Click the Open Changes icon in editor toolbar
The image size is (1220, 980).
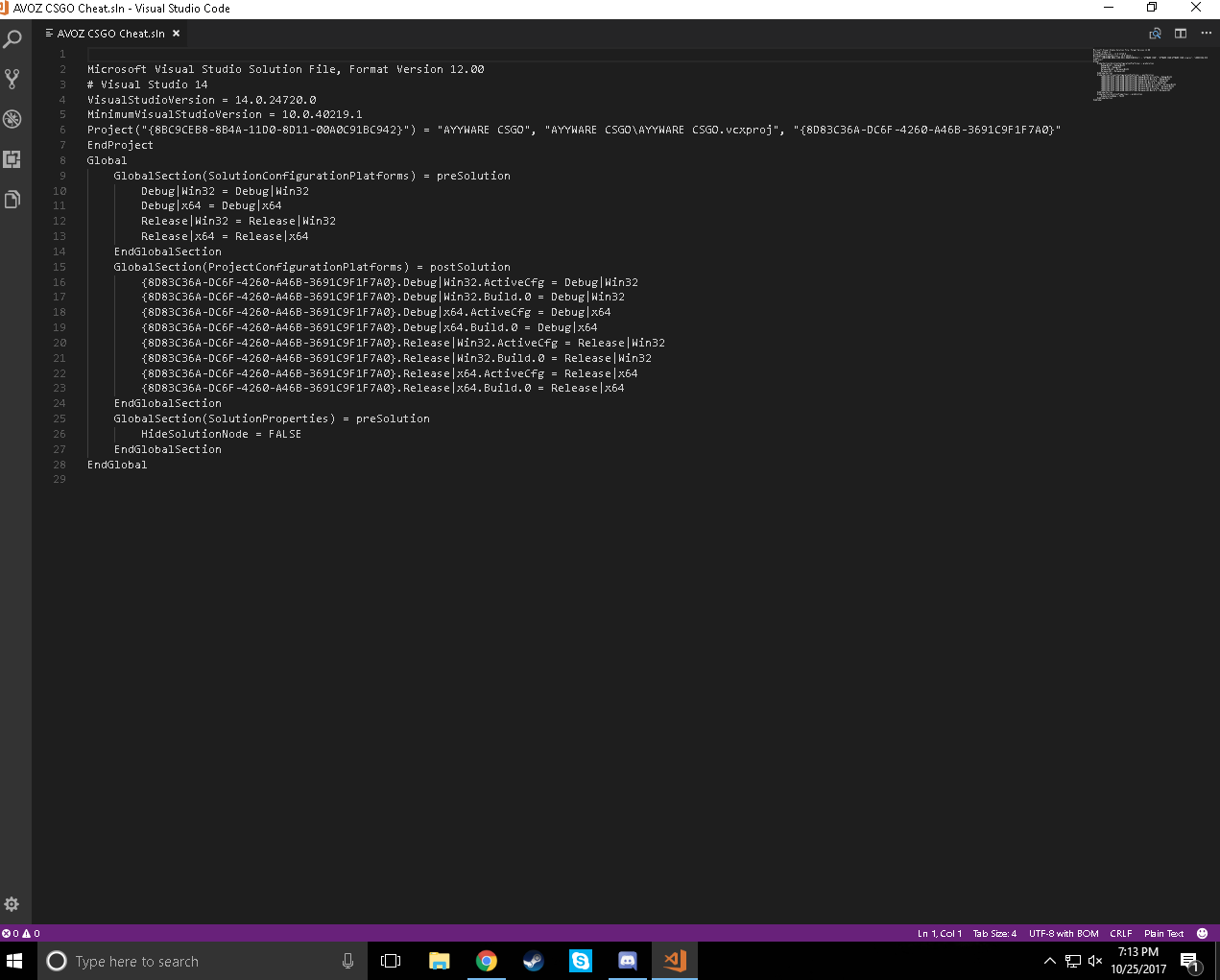click(1156, 34)
